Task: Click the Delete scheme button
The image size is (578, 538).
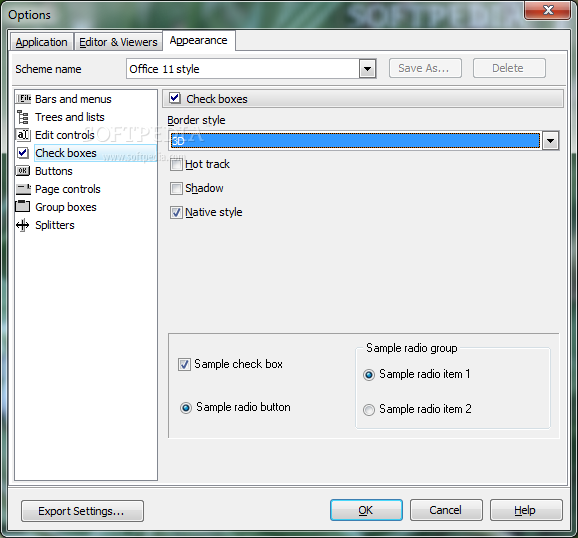Action: coord(509,68)
